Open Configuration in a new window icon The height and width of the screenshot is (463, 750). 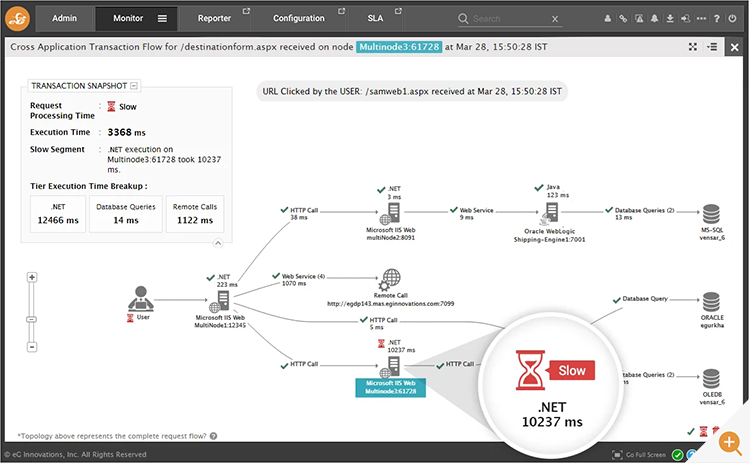point(341,11)
